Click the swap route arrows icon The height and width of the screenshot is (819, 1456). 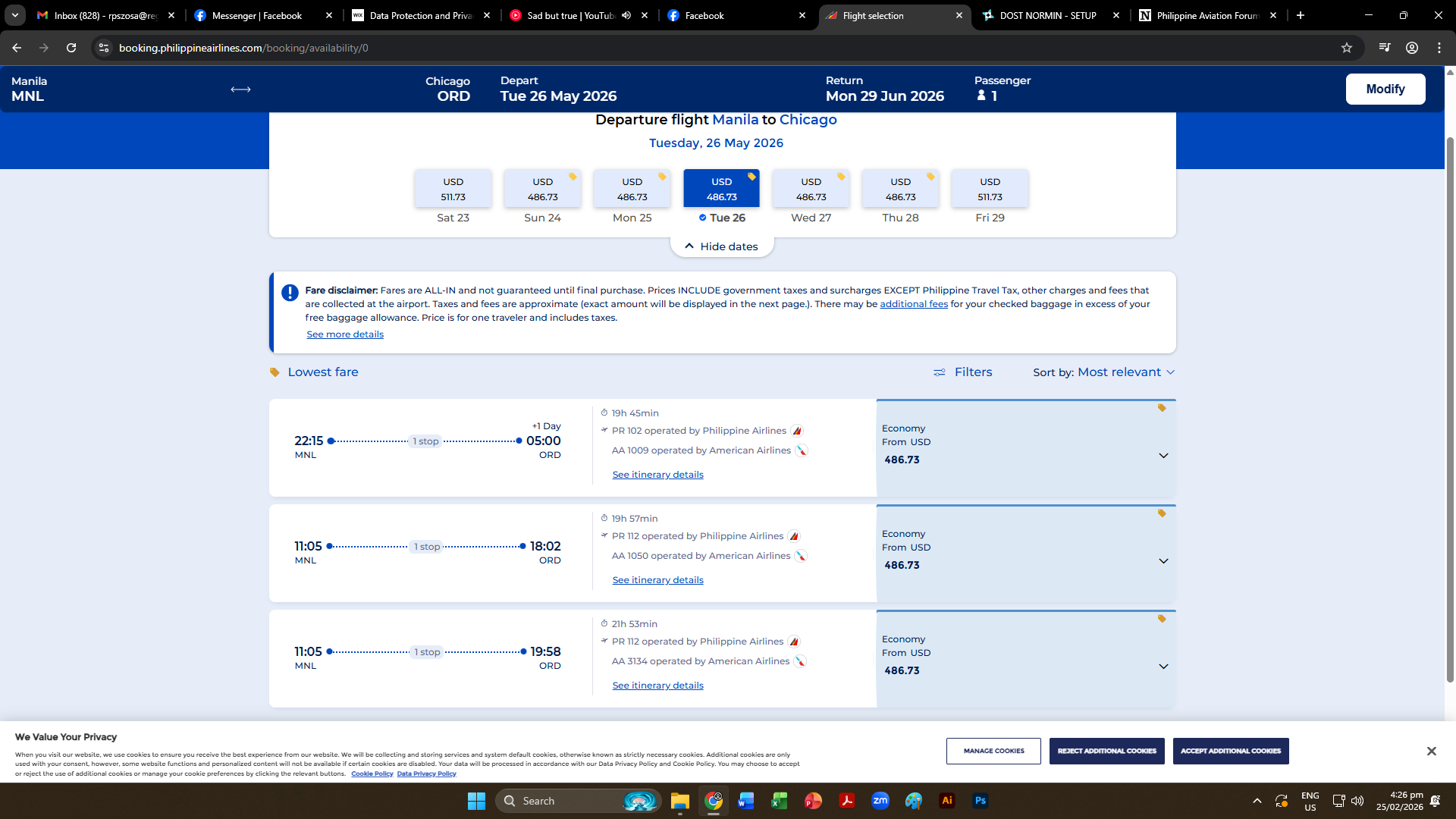click(240, 89)
